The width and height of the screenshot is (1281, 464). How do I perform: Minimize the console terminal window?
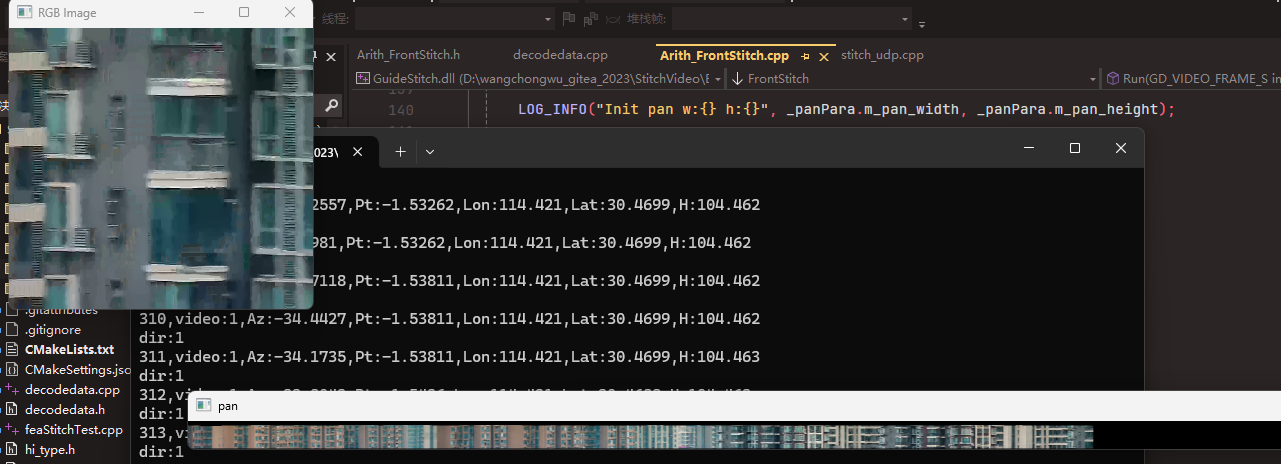(1028, 148)
